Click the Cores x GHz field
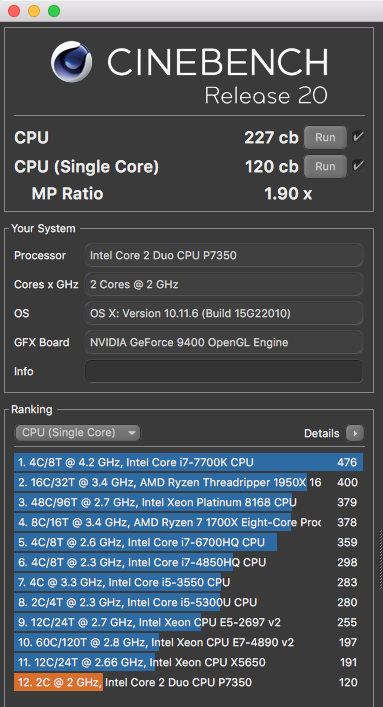 [x=224, y=285]
